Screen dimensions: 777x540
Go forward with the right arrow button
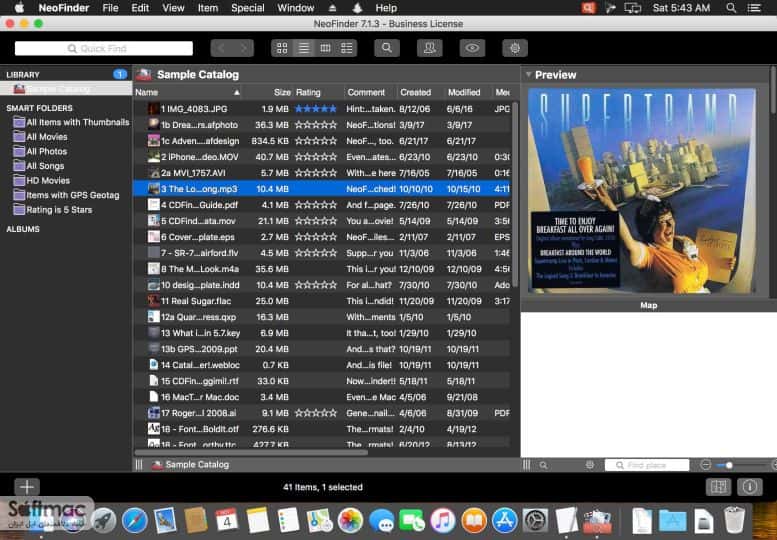click(x=243, y=48)
